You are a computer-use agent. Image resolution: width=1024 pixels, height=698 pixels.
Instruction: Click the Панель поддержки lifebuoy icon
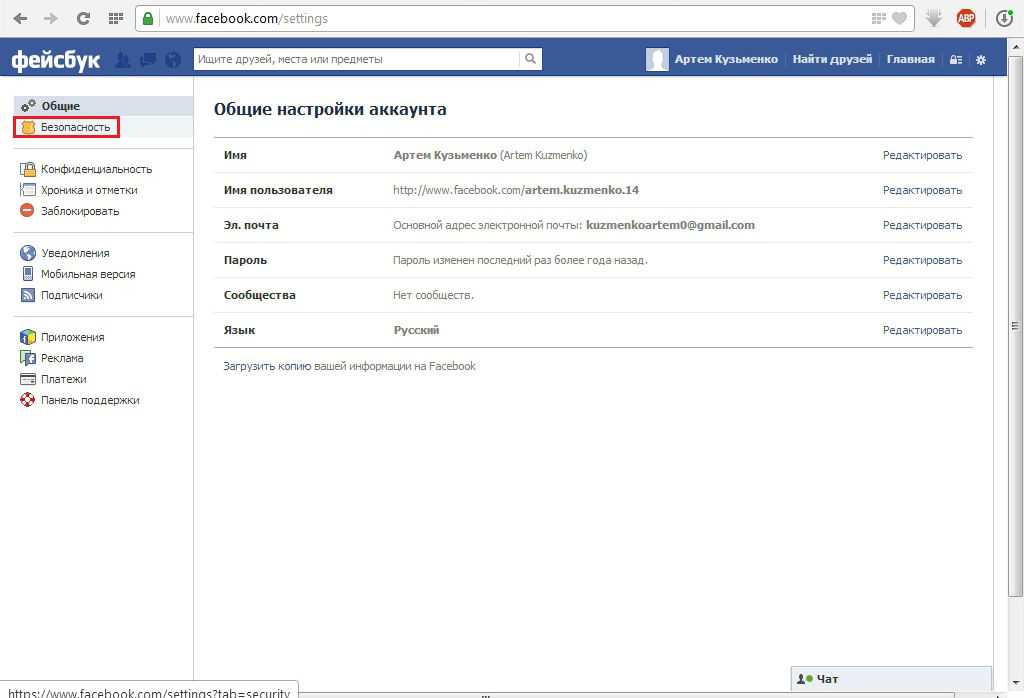pyautogui.click(x=27, y=400)
